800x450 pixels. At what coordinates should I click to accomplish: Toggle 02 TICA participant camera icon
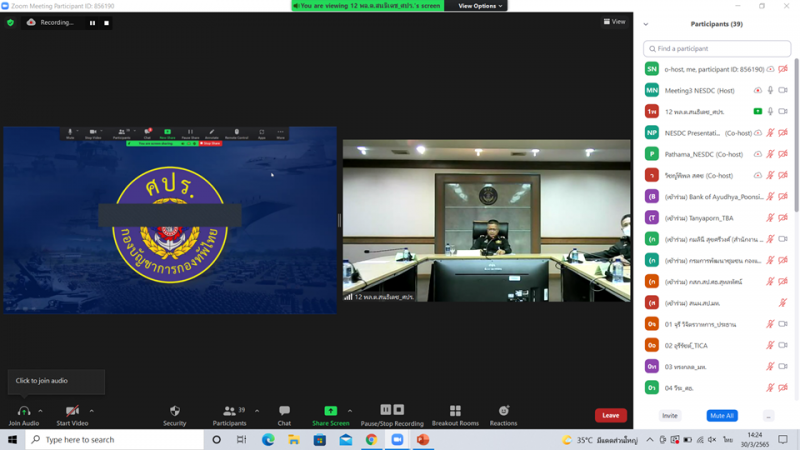783,345
